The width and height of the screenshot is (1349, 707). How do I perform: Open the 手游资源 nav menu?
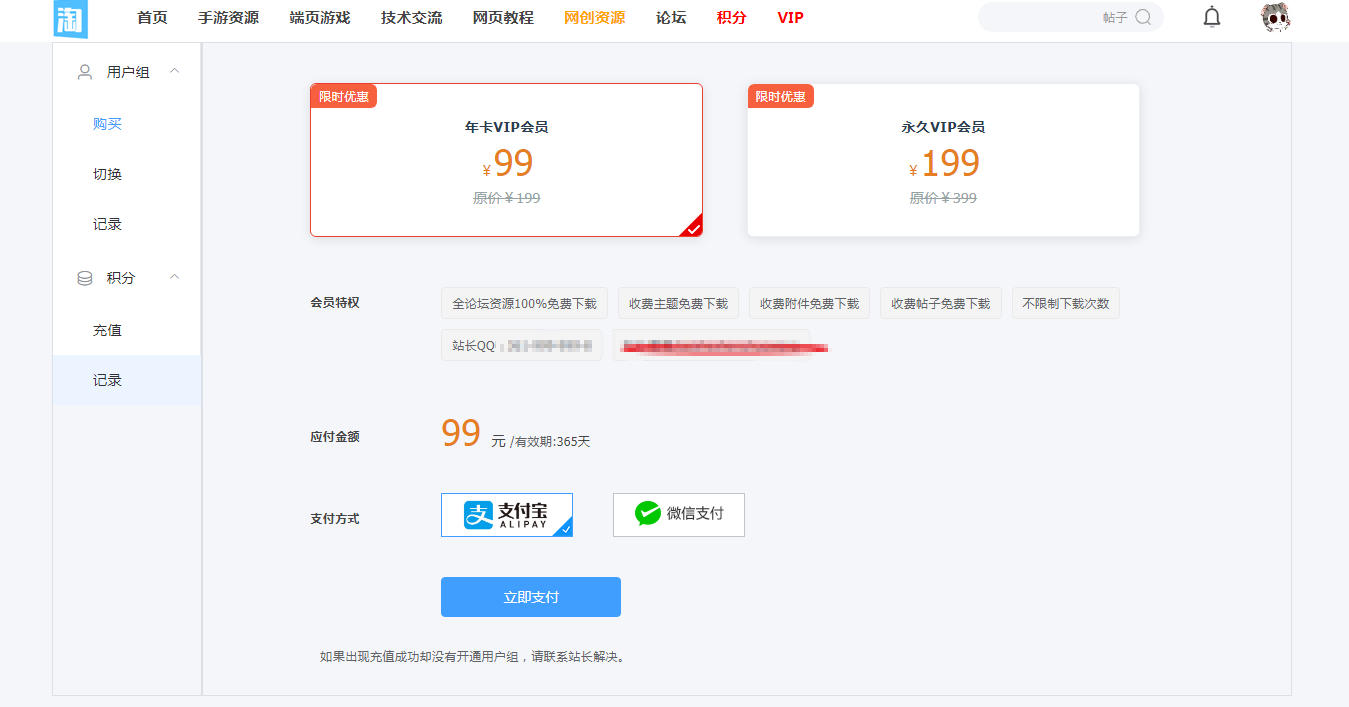tap(228, 18)
